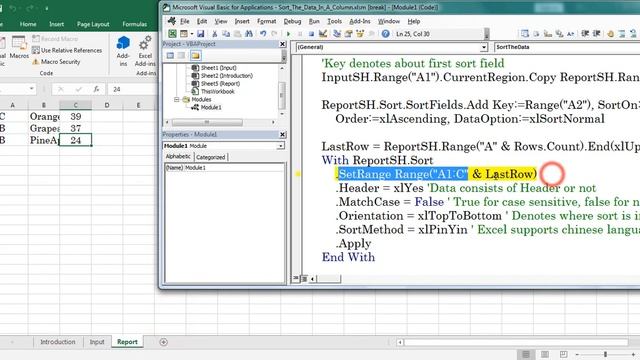Open Debug menu in VBA editor
The image size is (640, 360).
point(292,21)
